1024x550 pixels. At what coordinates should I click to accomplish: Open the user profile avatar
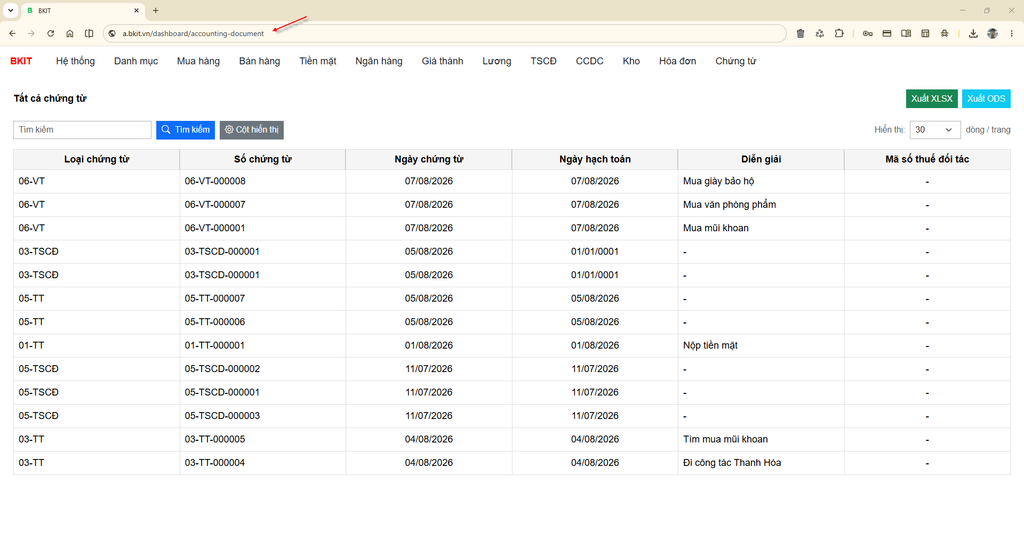(x=993, y=33)
